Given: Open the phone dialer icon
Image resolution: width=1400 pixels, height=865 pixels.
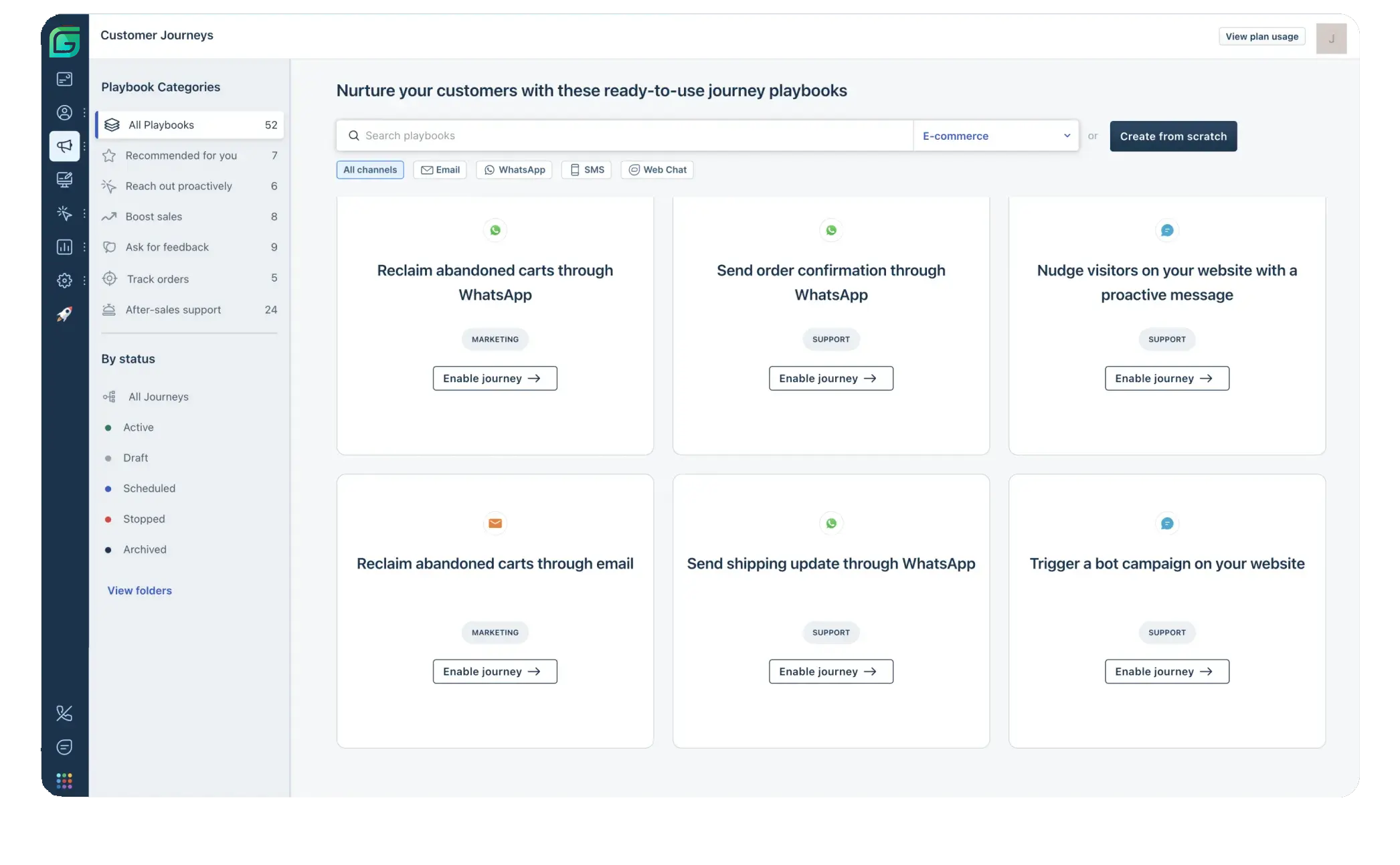Looking at the screenshot, I should click(x=64, y=713).
